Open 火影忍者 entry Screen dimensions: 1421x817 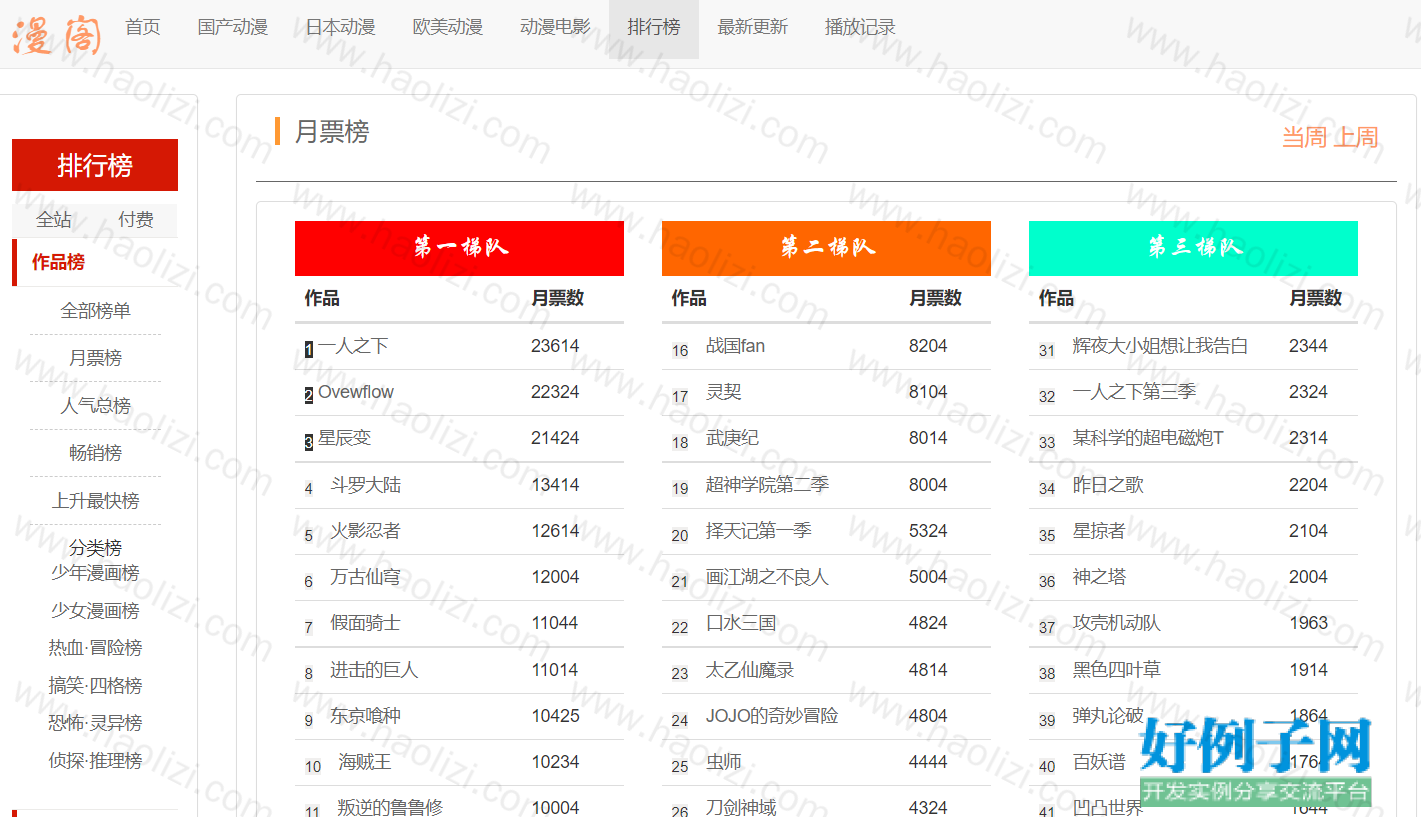click(365, 531)
